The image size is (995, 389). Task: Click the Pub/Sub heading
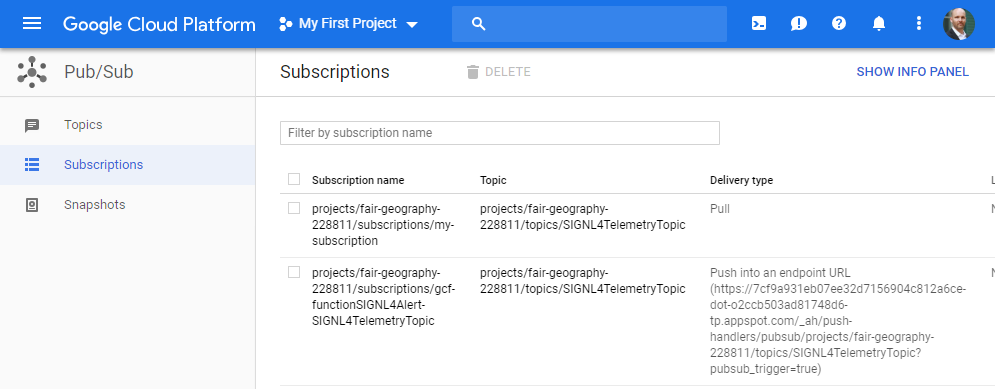[x=99, y=72]
